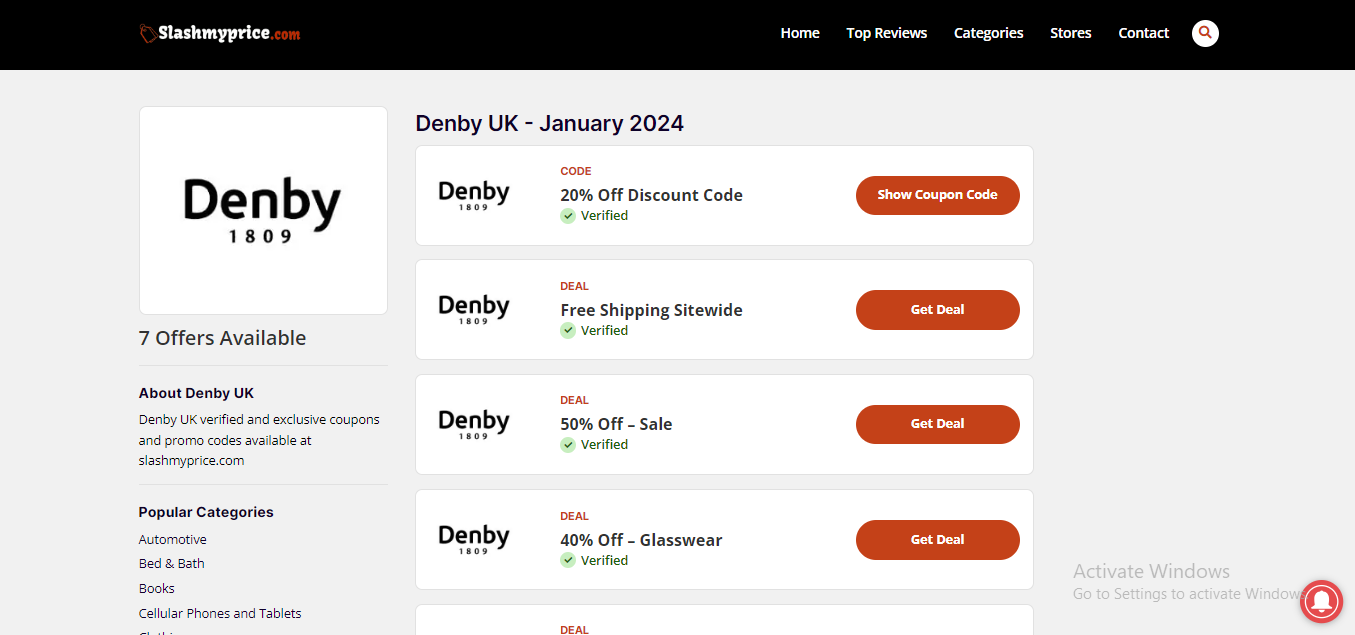Click Denby logo on 20% Off offer

(x=474, y=195)
